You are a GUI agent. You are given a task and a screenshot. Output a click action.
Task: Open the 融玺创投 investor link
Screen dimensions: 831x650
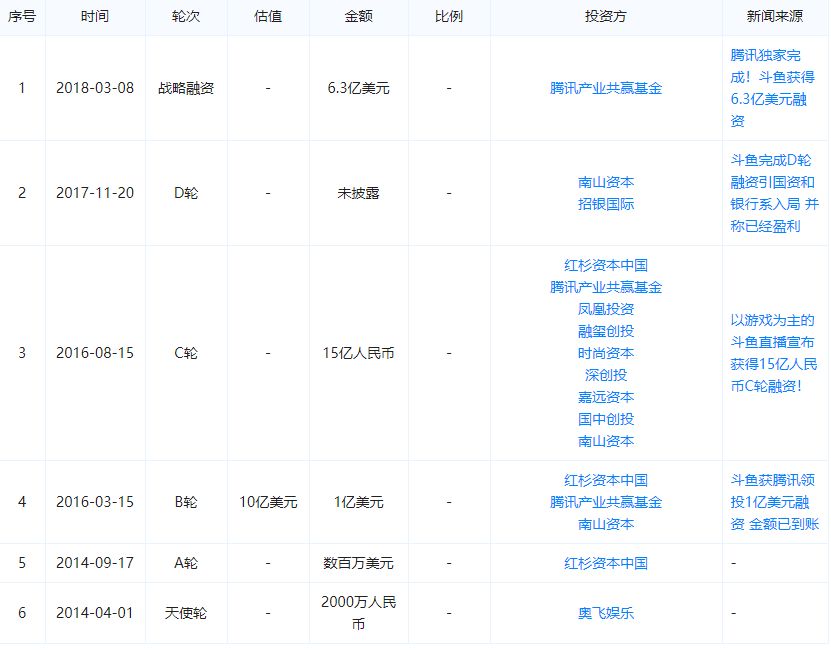(x=606, y=331)
